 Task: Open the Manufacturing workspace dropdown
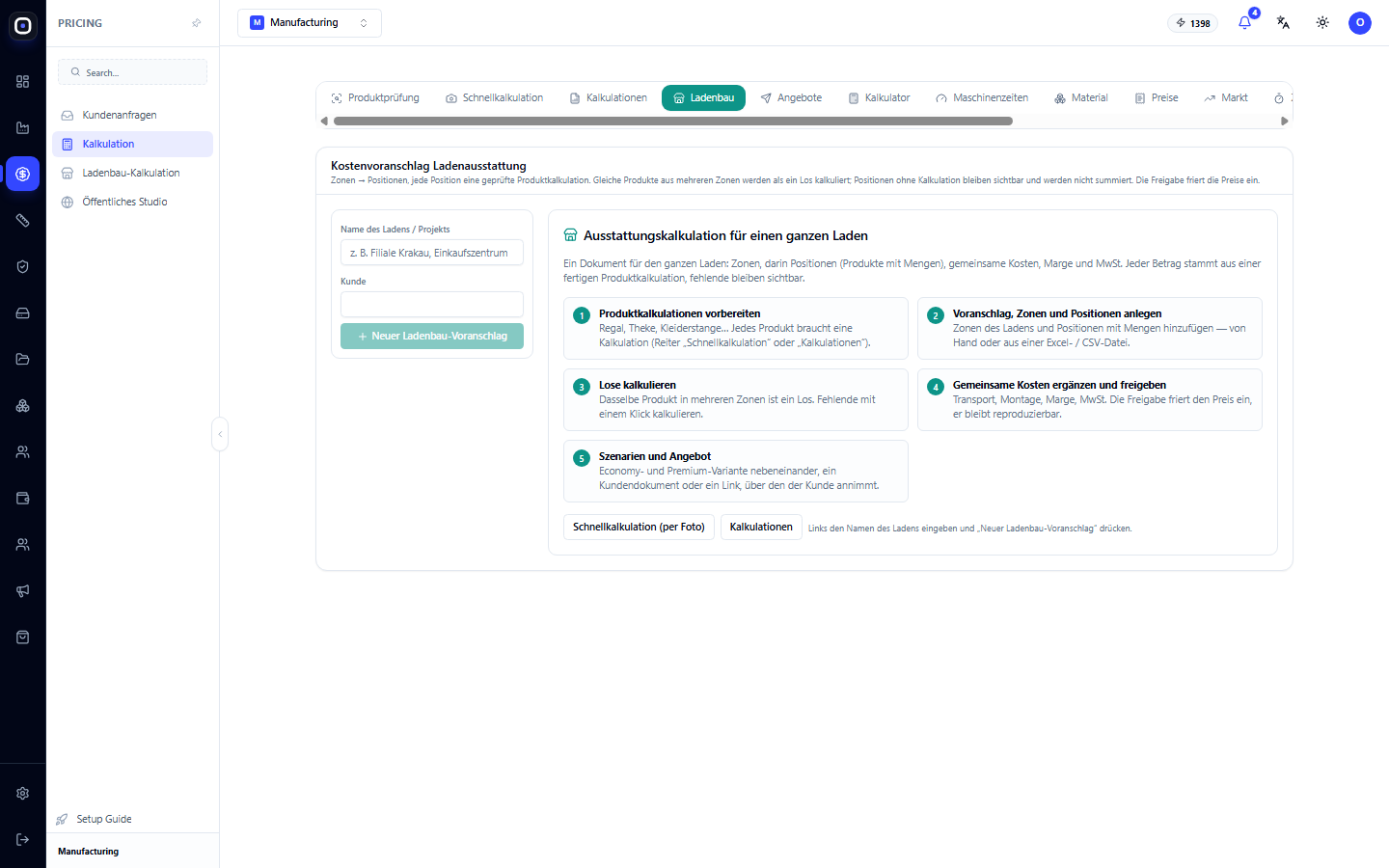pyautogui.click(x=310, y=23)
